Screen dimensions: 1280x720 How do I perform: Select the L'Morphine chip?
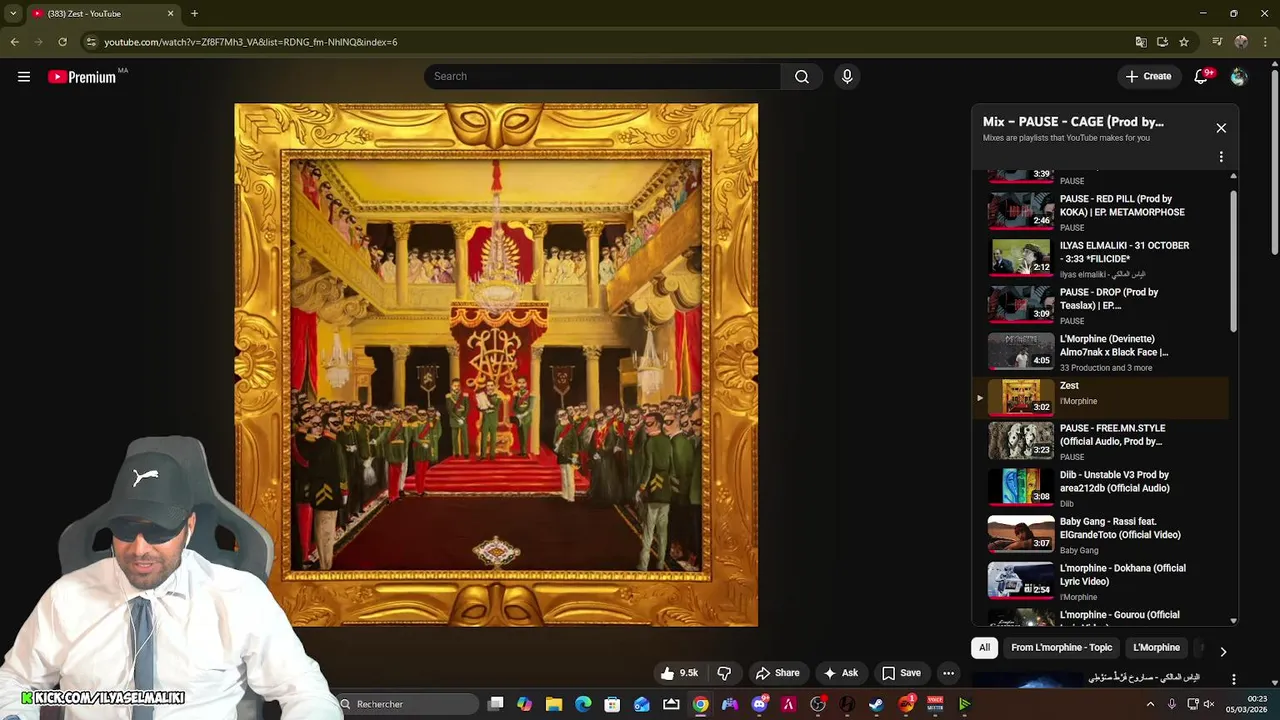tap(1156, 648)
